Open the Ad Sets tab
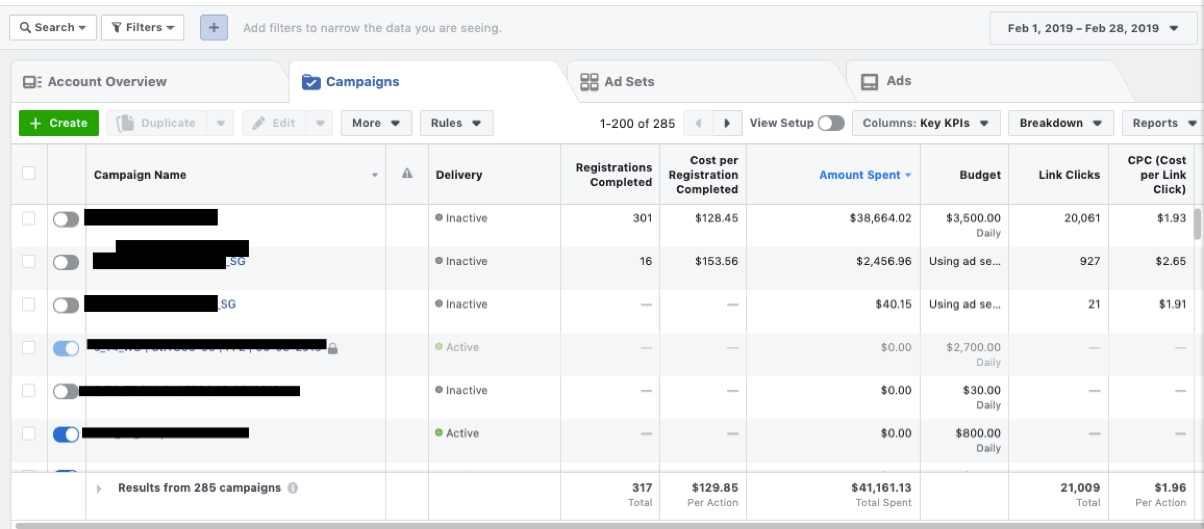1204x529 pixels. pyautogui.click(x=617, y=82)
